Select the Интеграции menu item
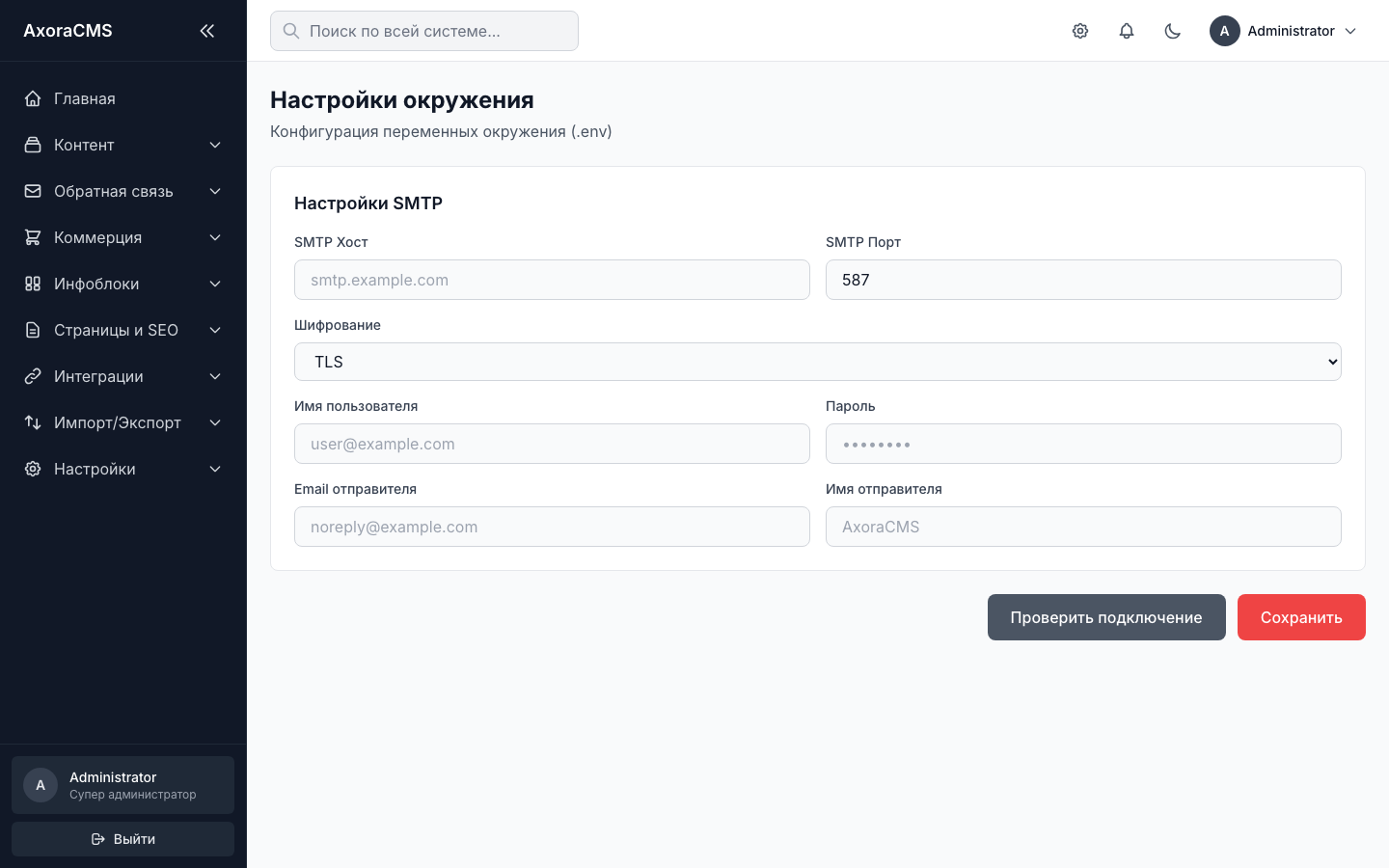The width and height of the screenshot is (1389, 868). point(123,376)
